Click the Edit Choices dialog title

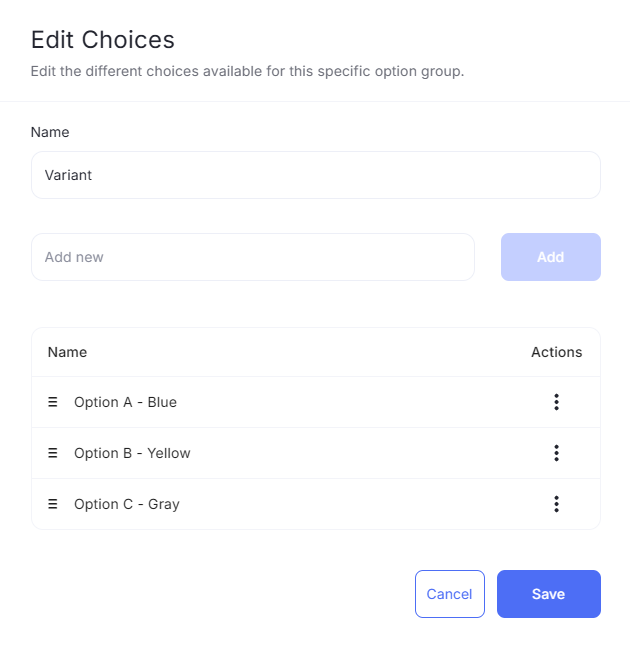pyautogui.click(x=103, y=40)
